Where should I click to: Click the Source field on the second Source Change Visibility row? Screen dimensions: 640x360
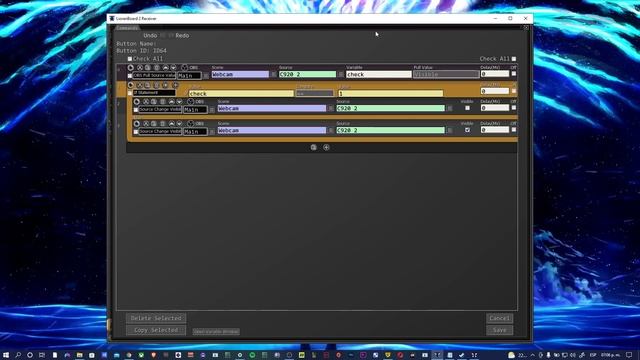click(x=391, y=130)
